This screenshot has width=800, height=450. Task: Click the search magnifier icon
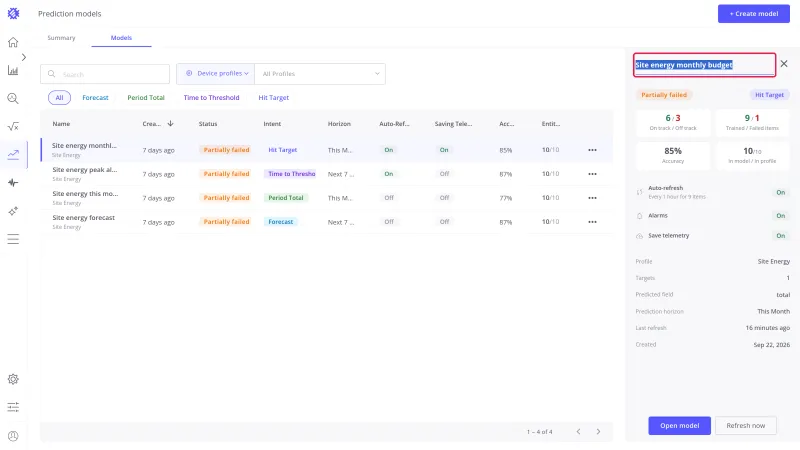pos(52,74)
